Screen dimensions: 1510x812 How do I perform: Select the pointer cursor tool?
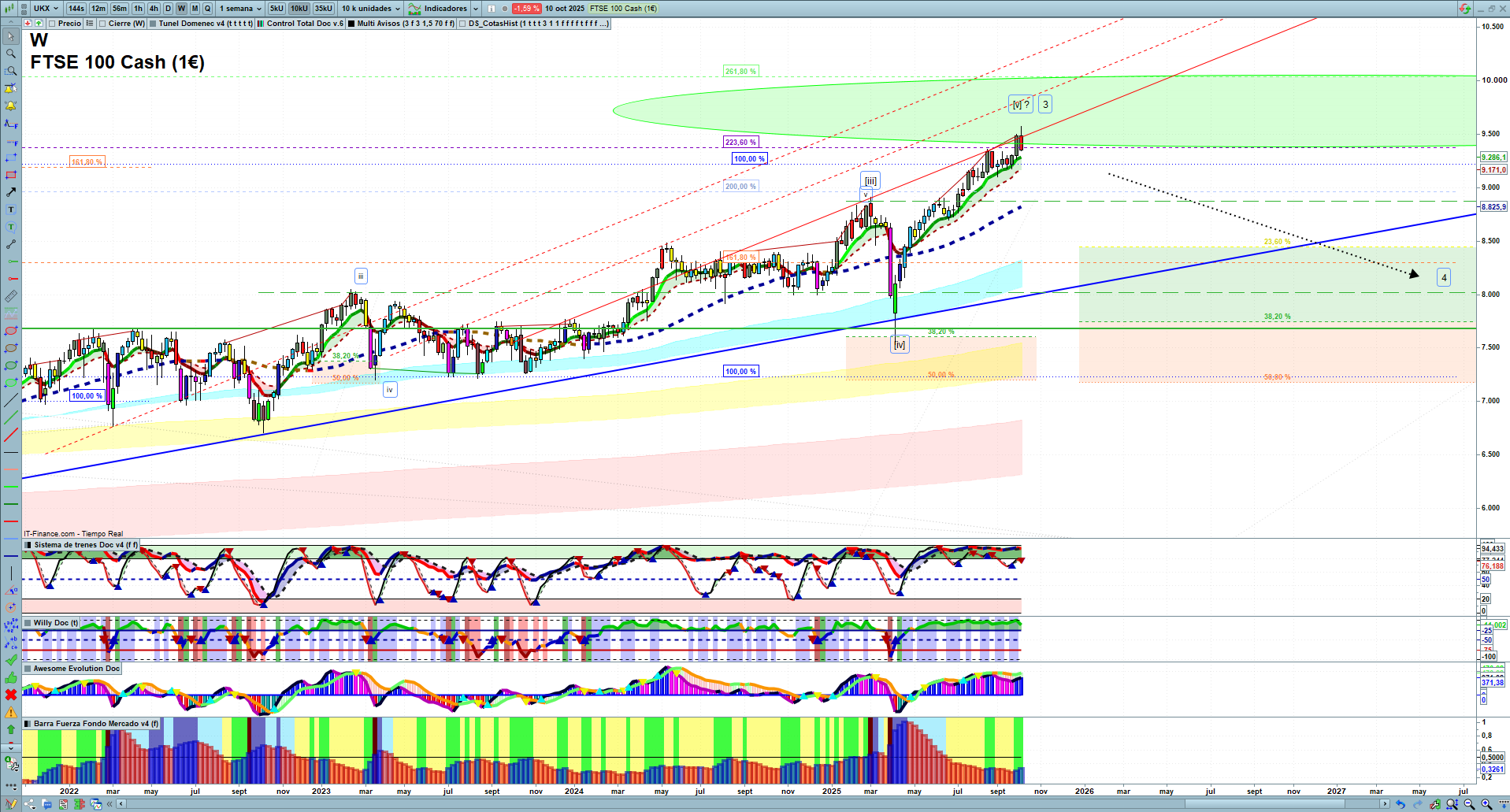[x=11, y=36]
